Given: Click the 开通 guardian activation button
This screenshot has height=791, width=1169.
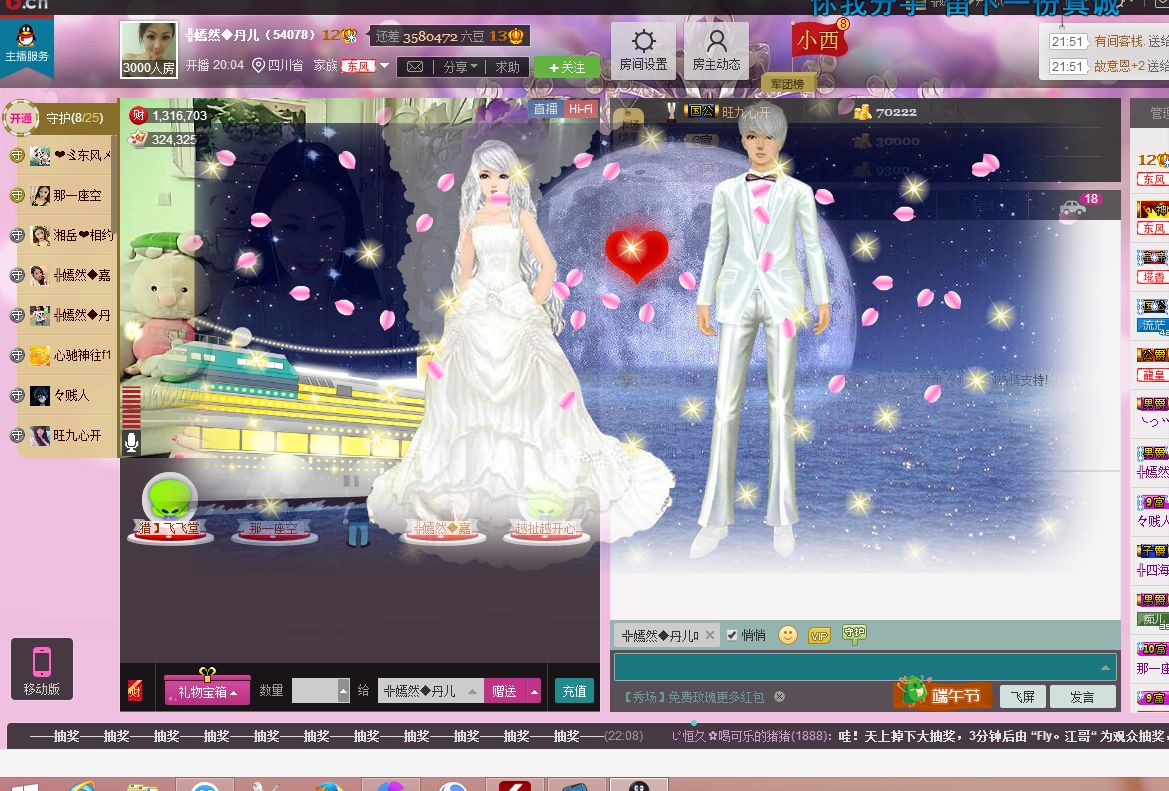Looking at the screenshot, I should [x=21, y=118].
